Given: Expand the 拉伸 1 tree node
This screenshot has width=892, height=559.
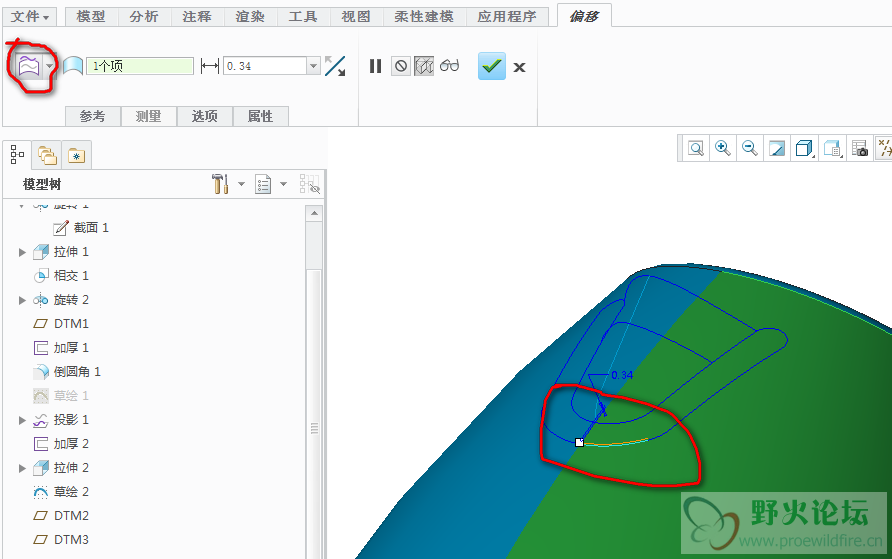Looking at the screenshot, I should click(22, 252).
